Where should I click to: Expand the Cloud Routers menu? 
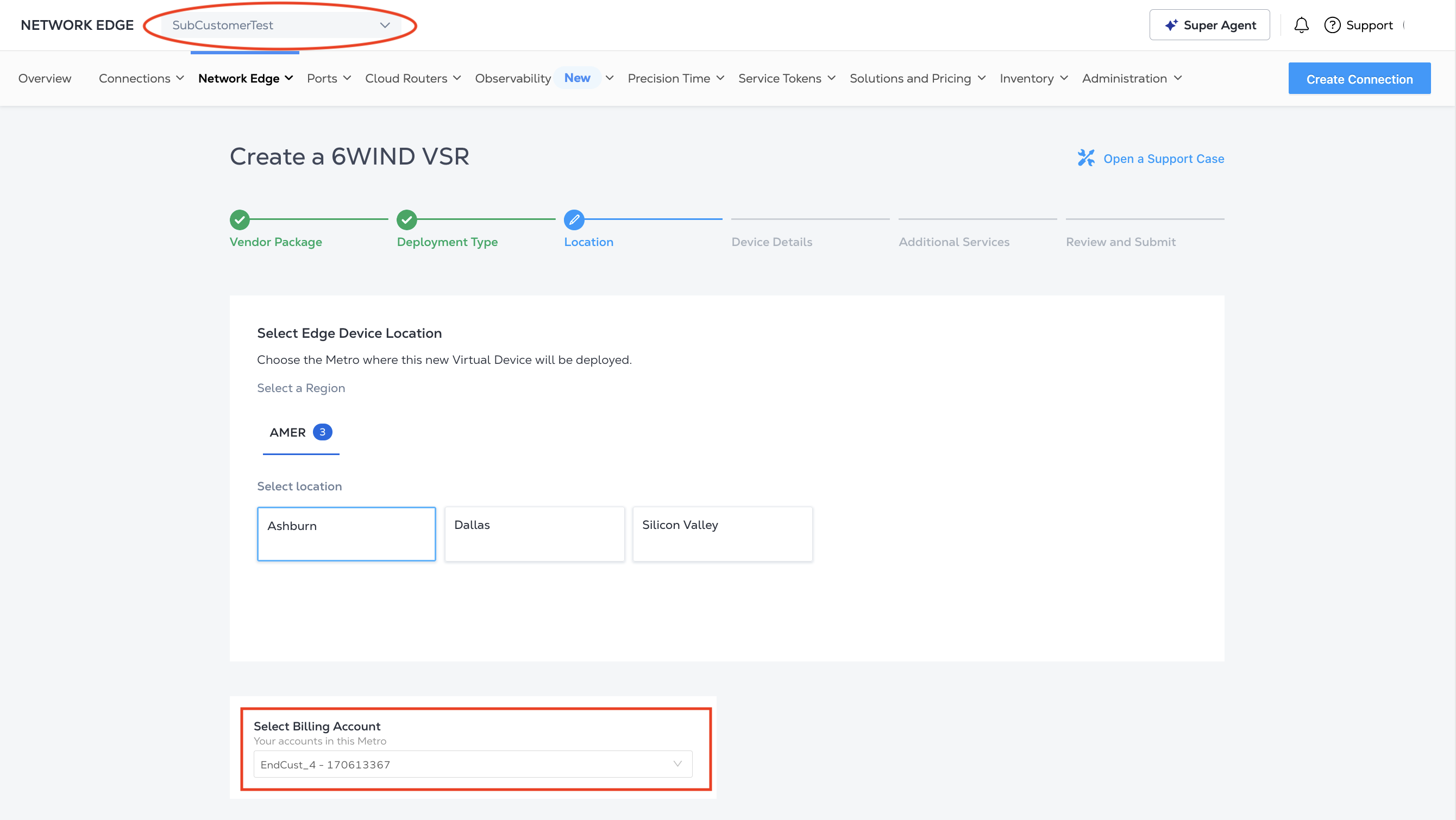click(413, 79)
